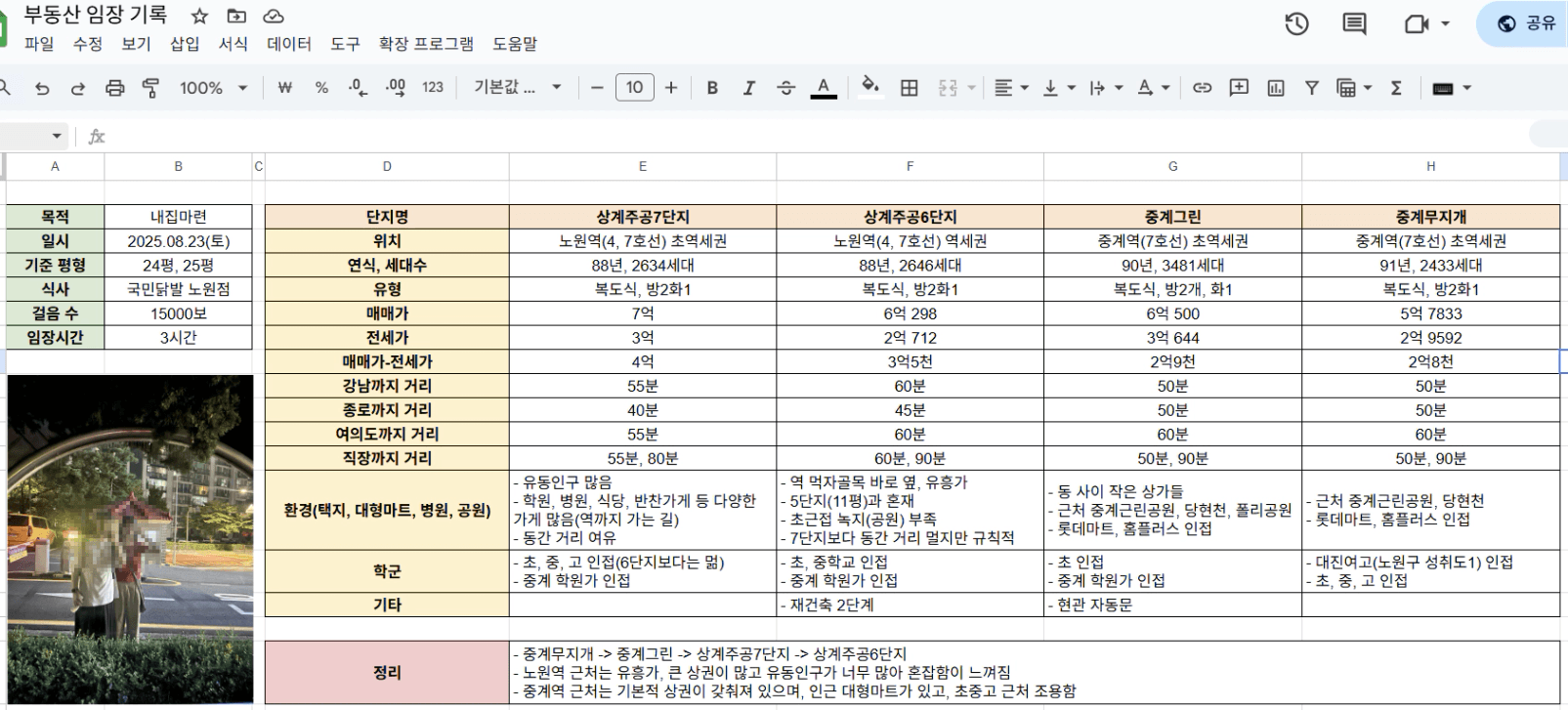Print the spreadsheet
Screen dimensions: 1568x710
(115, 88)
